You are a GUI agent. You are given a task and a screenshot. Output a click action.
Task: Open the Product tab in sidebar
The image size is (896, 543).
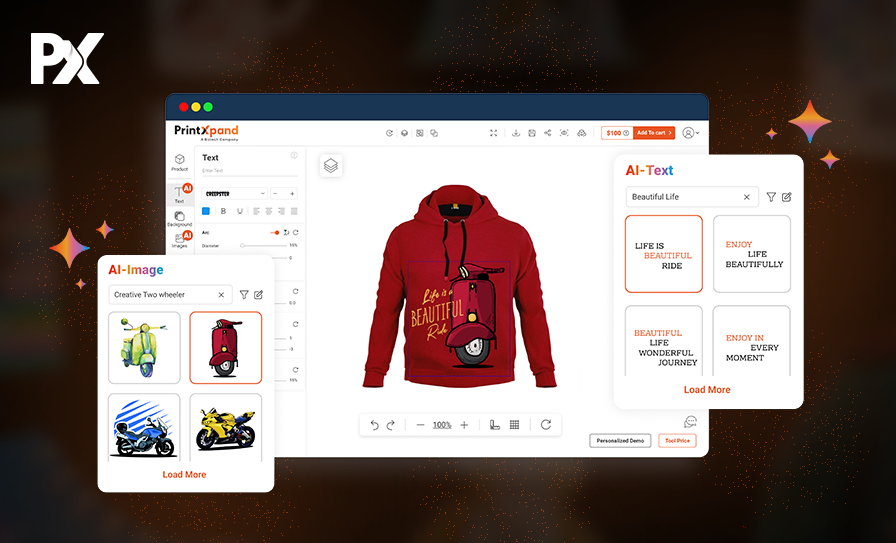[179, 162]
